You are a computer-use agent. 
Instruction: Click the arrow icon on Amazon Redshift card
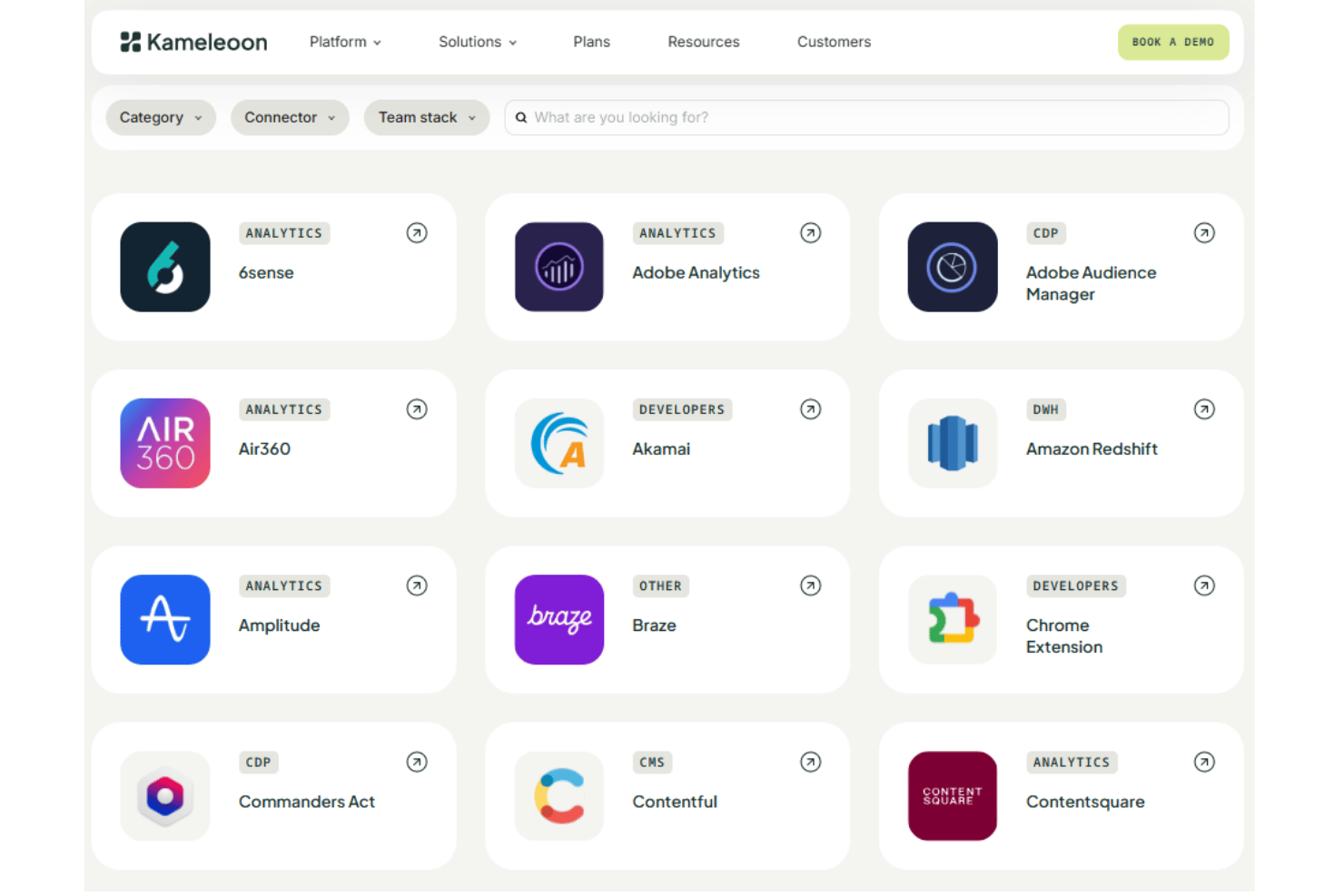pyautogui.click(x=1204, y=409)
